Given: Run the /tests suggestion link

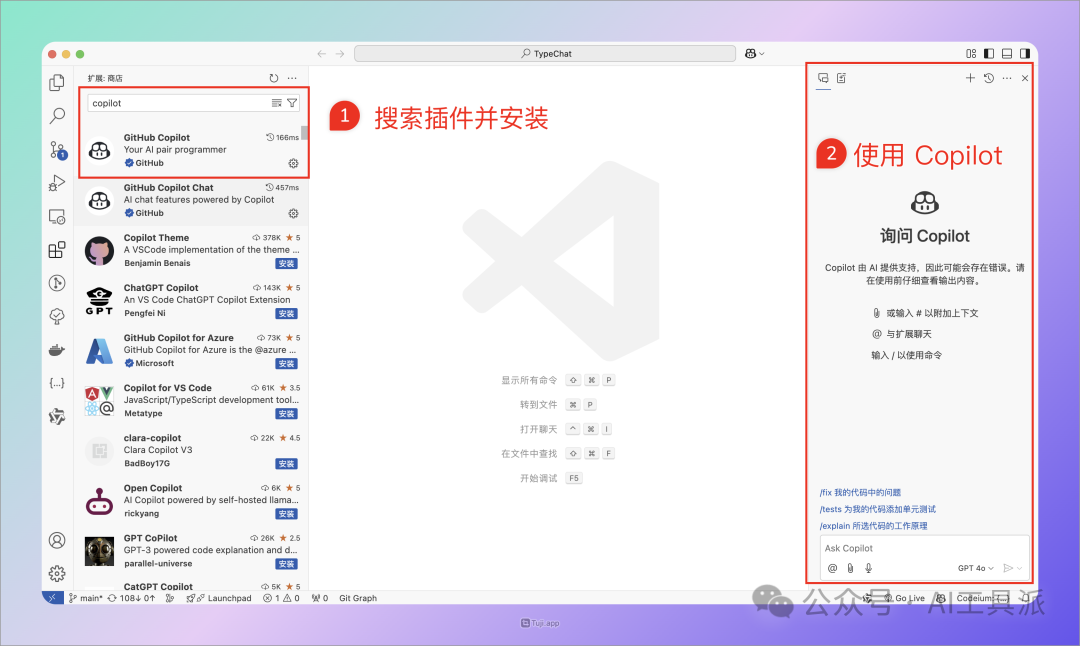Looking at the screenshot, I should click(x=878, y=509).
